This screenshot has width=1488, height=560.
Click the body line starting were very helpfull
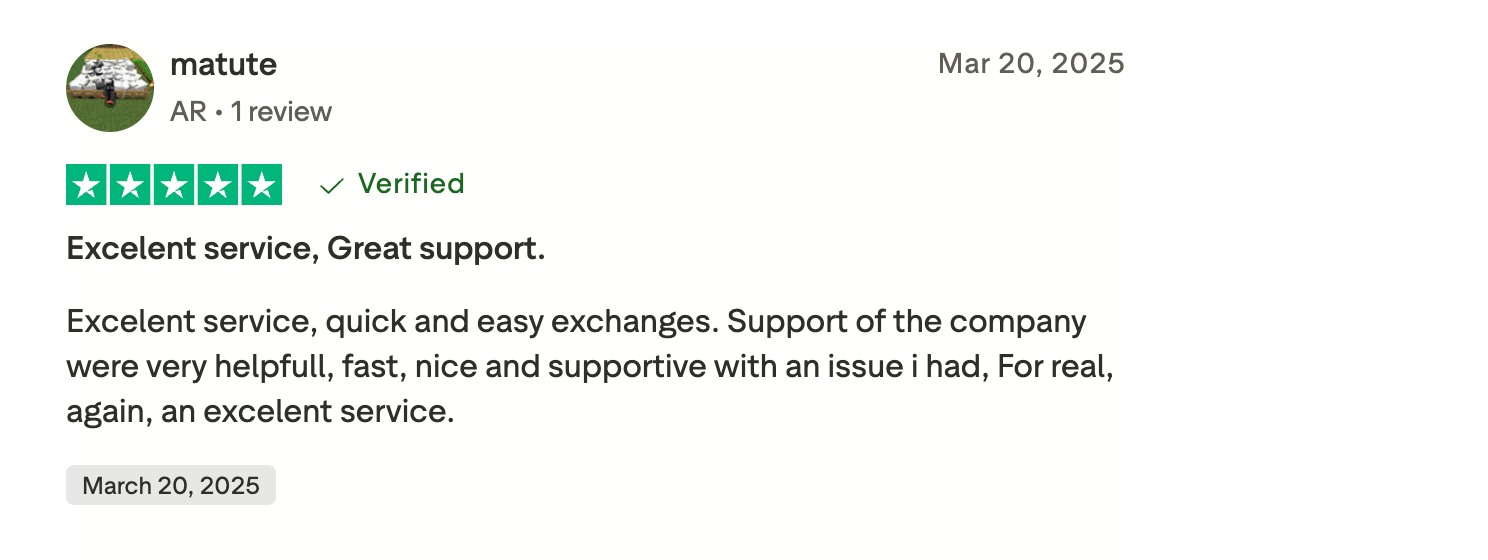click(590, 366)
